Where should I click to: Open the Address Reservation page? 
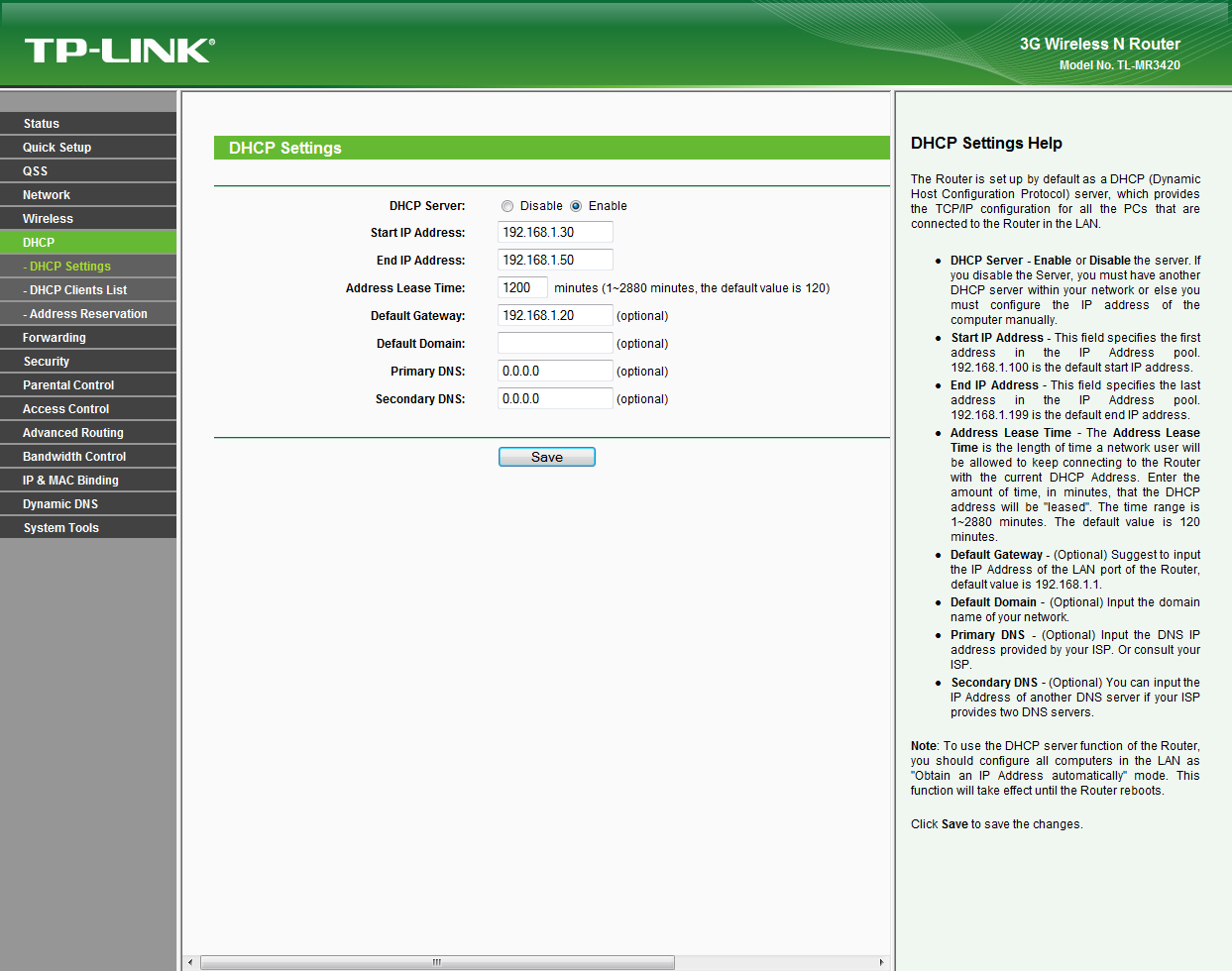point(88,314)
